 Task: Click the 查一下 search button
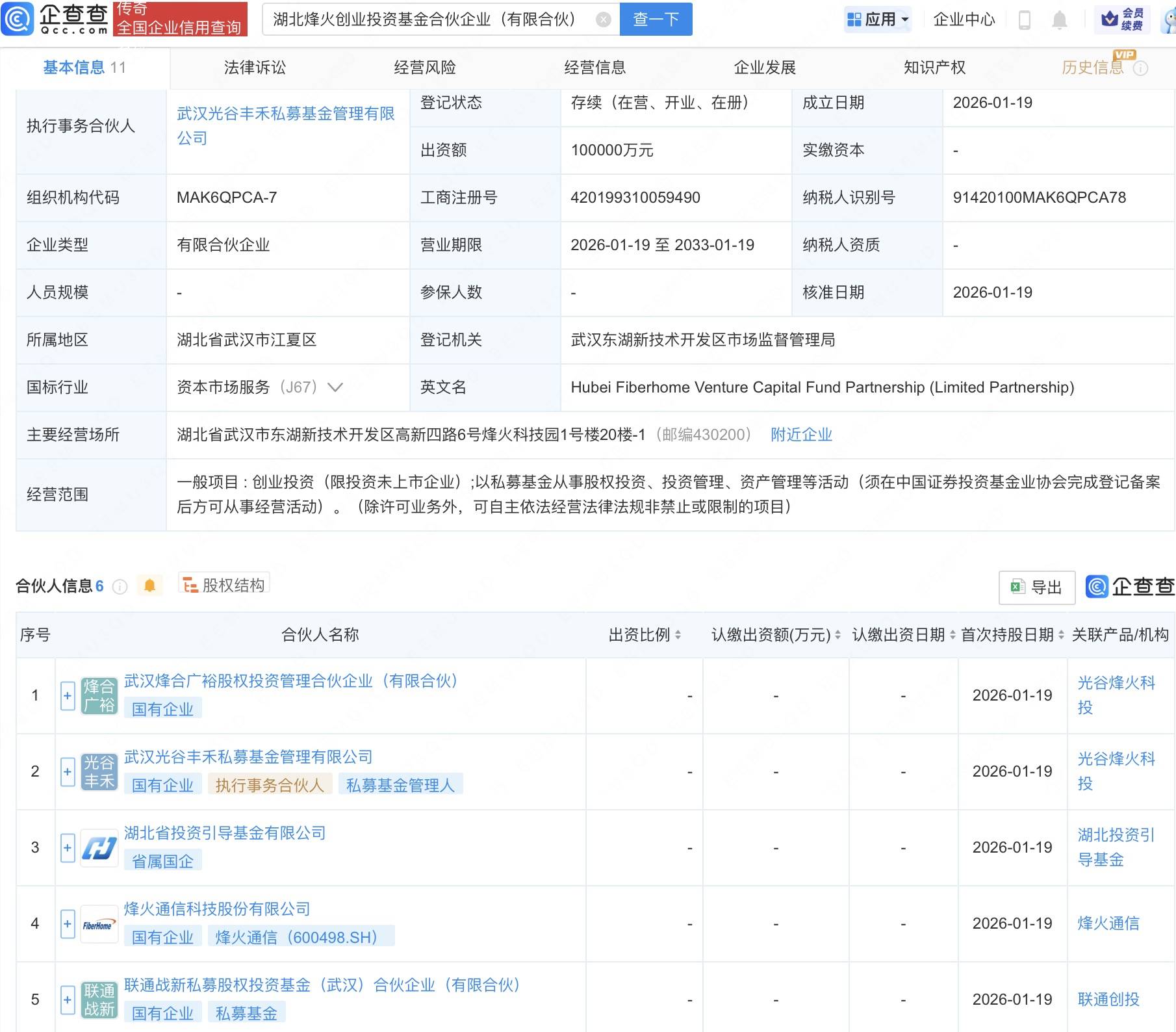click(x=656, y=19)
